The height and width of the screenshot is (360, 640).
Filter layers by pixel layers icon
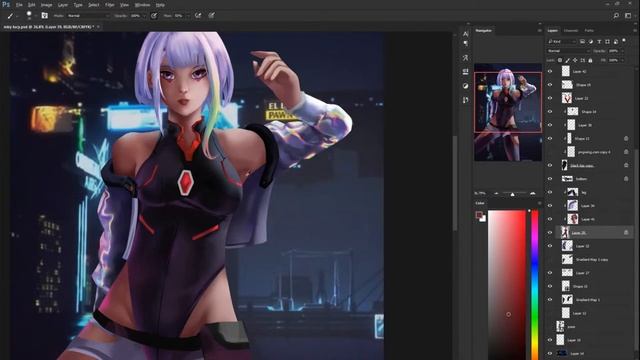[x=582, y=42]
